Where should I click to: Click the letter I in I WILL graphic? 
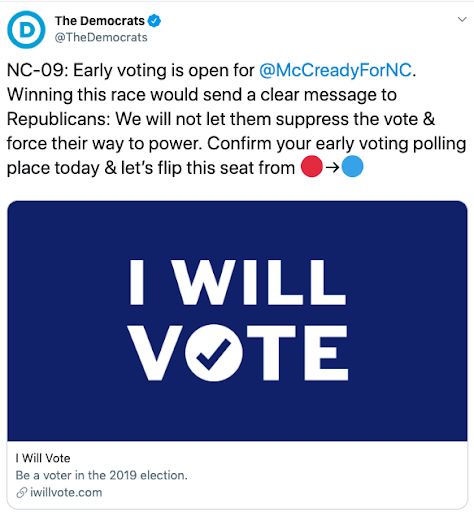point(137,282)
